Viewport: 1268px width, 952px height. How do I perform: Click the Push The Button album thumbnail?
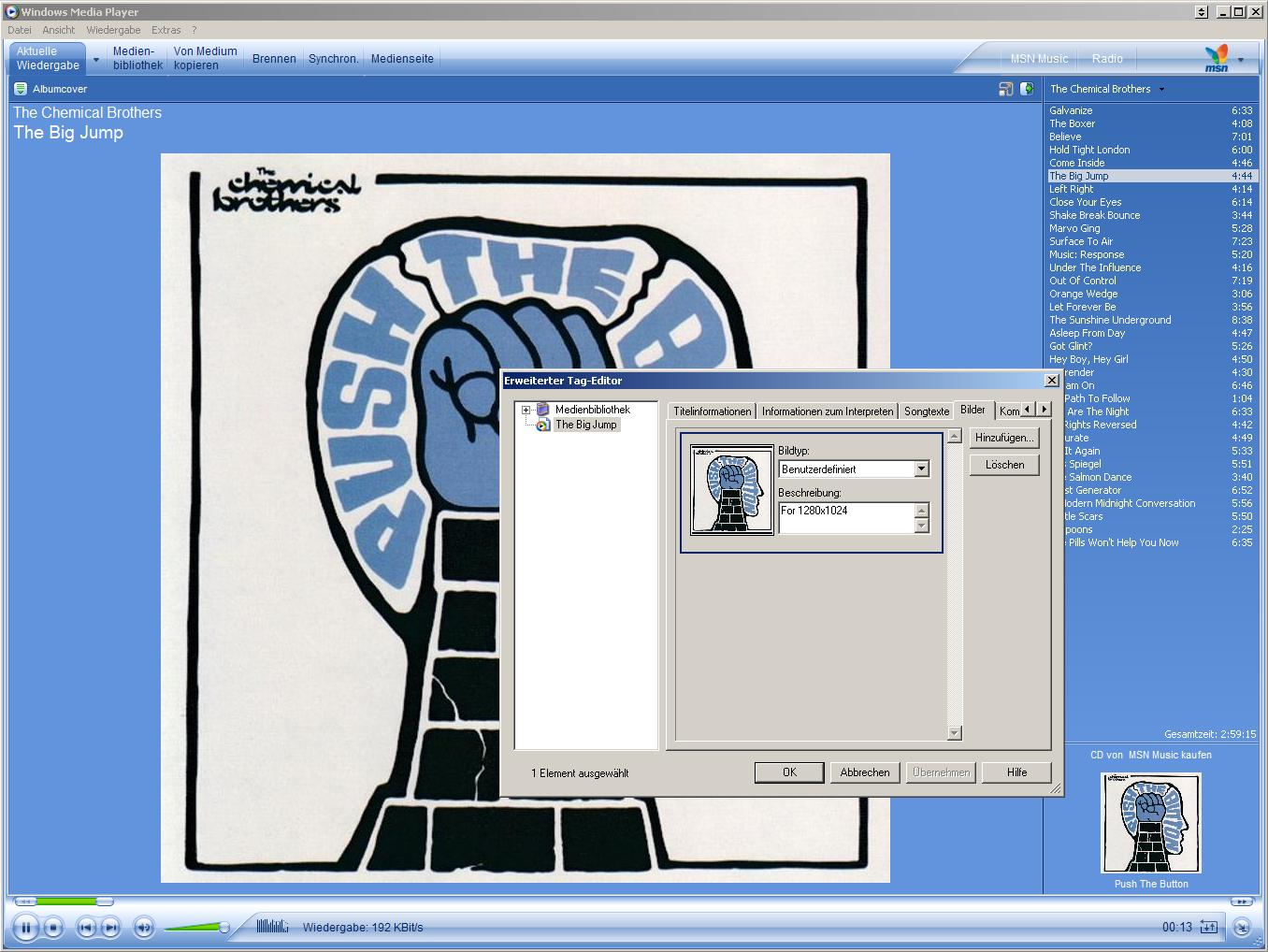1150,823
